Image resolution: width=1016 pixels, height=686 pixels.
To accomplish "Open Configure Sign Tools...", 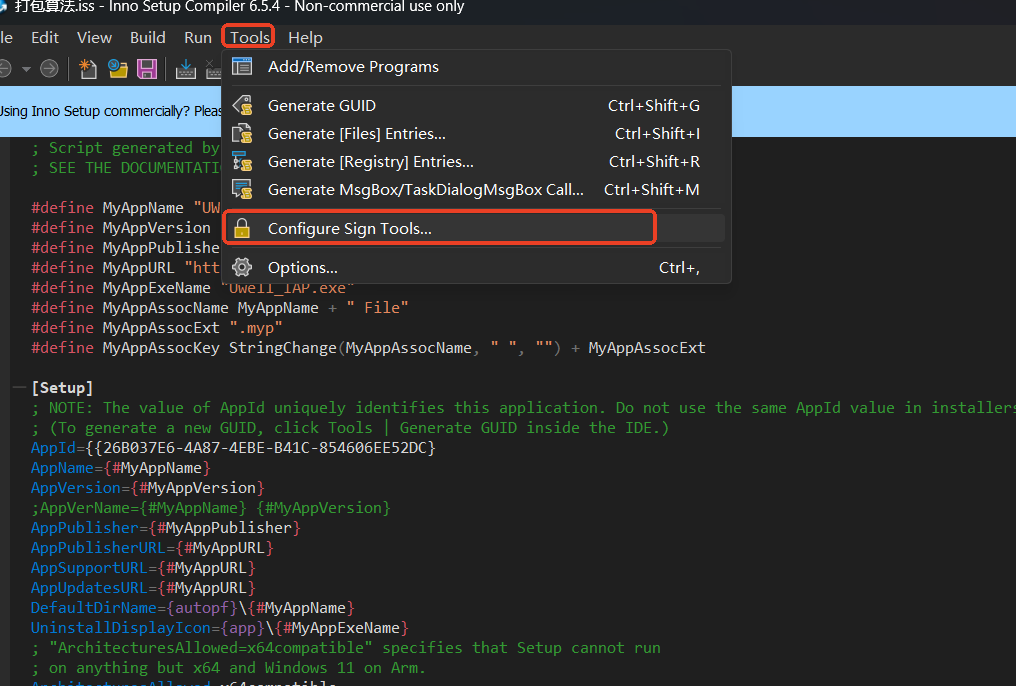I will pyautogui.click(x=476, y=229).
